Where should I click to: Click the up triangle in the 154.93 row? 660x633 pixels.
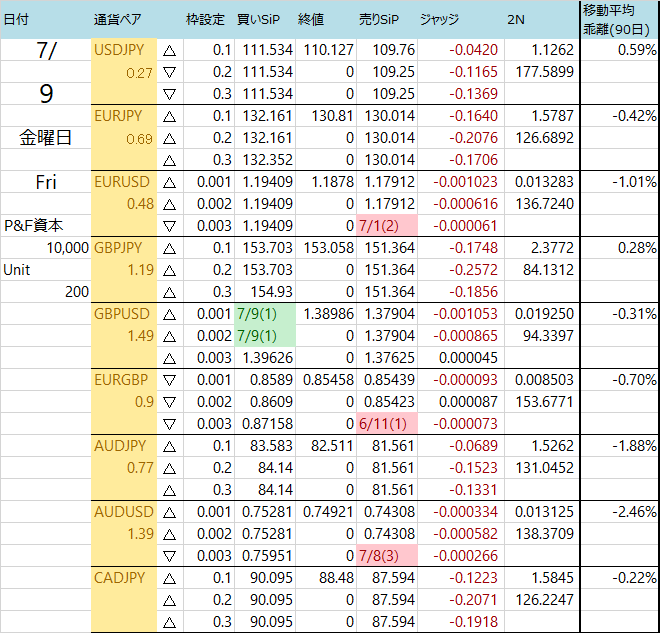pyautogui.click(x=169, y=293)
